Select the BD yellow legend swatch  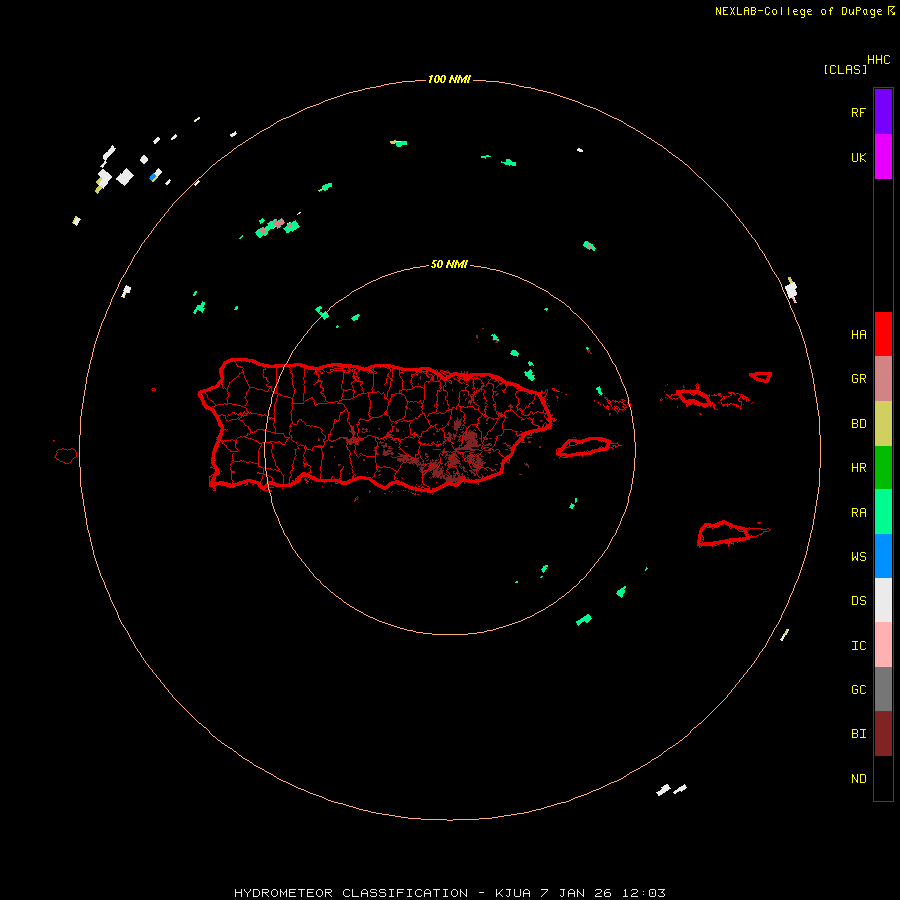[883, 424]
